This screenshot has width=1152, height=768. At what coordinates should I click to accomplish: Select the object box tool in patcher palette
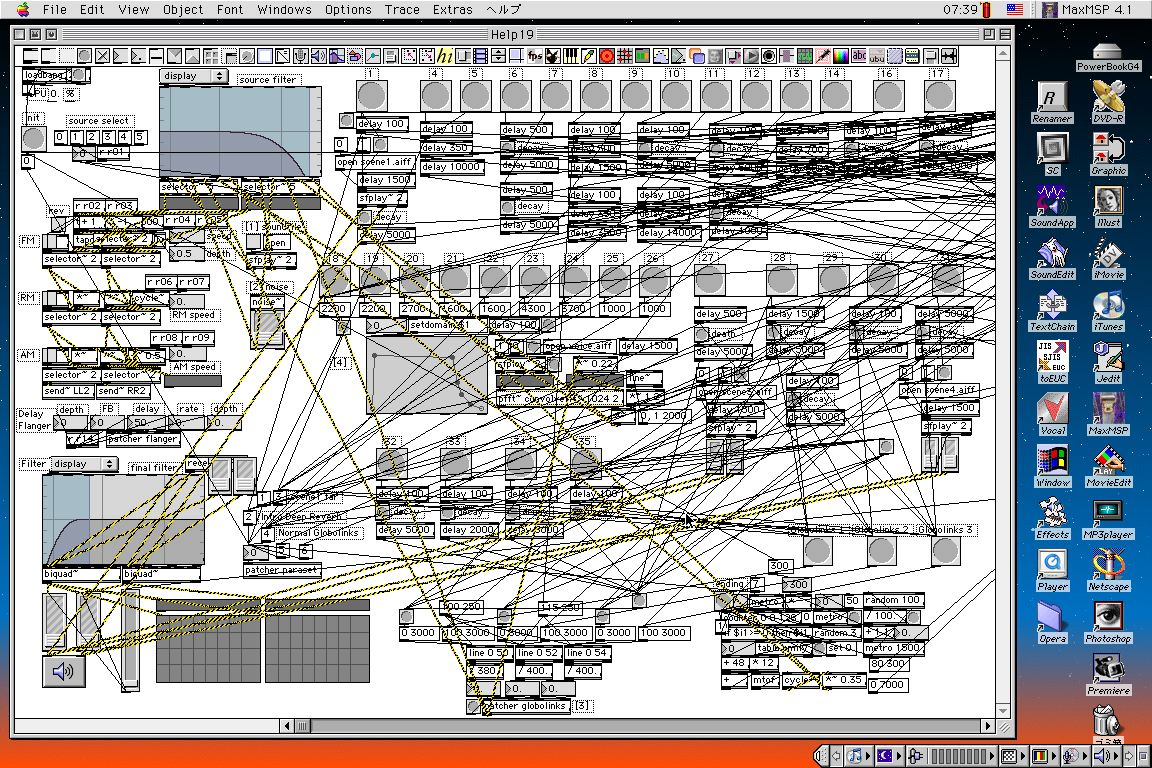pyautogui.click(x=30, y=56)
